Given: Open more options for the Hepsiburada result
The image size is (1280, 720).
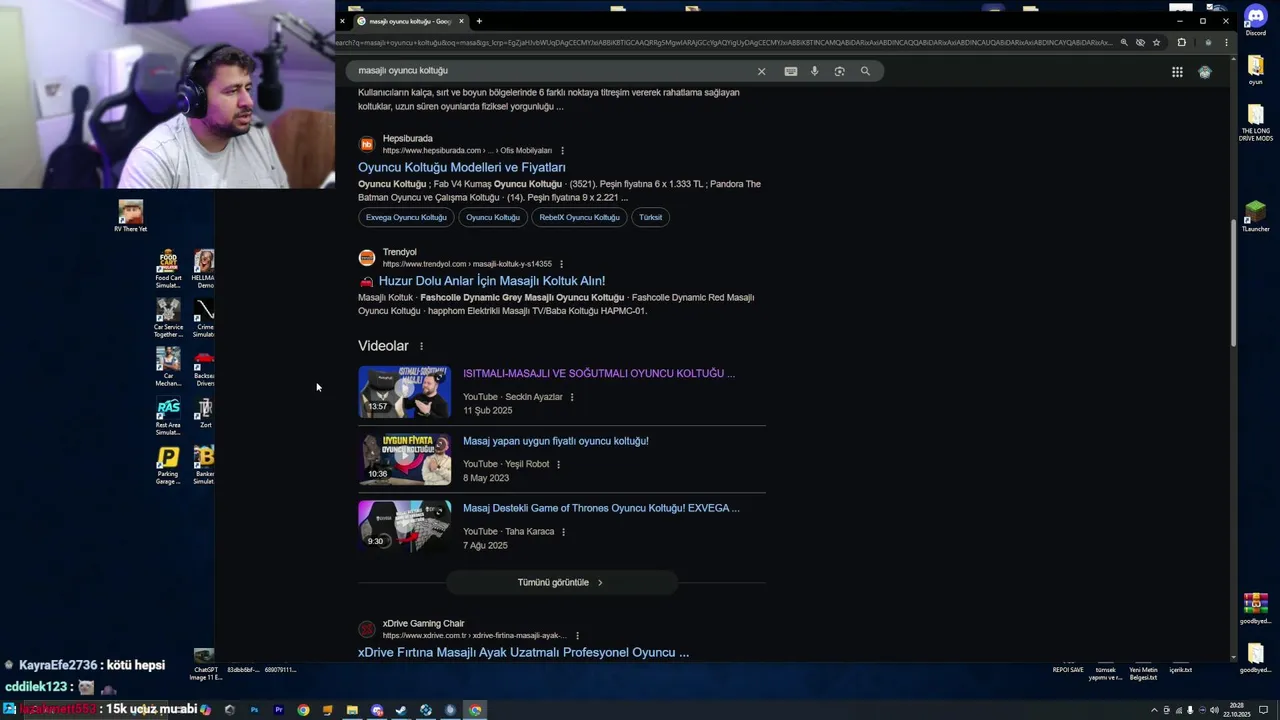Looking at the screenshot, I should click(562, 151).
